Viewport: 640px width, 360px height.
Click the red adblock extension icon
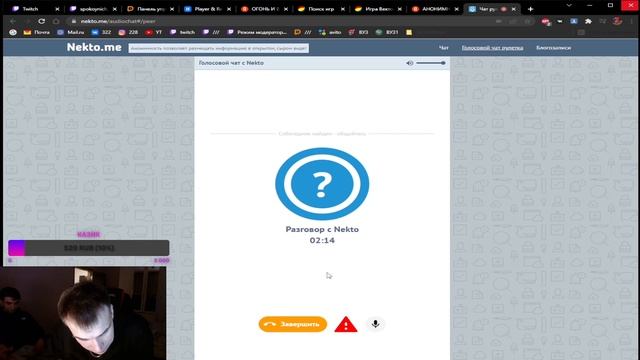pos(546,22)
